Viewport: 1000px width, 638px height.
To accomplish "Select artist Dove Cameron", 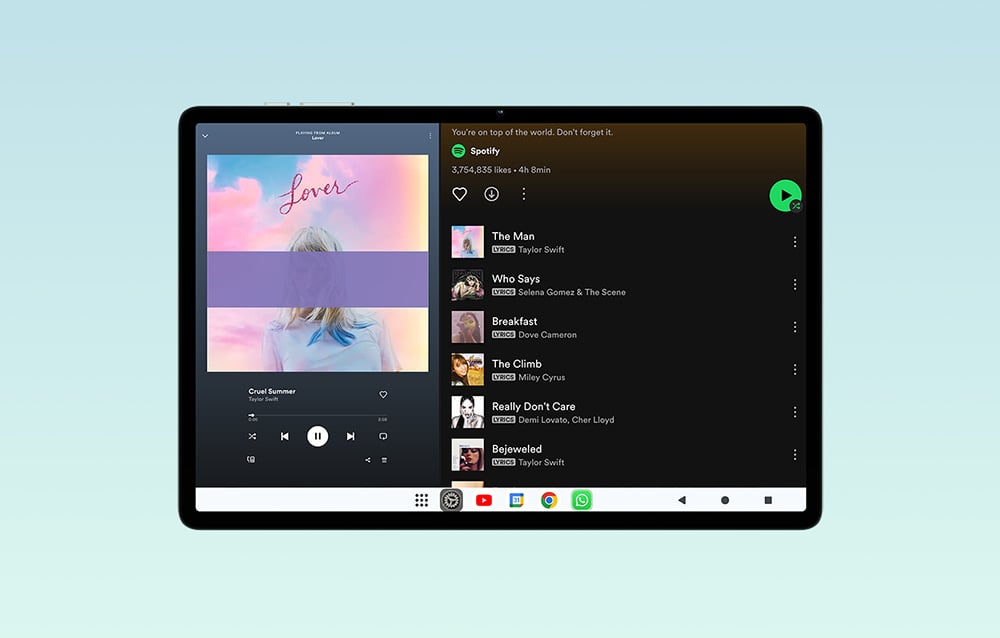I will (547, 335).
